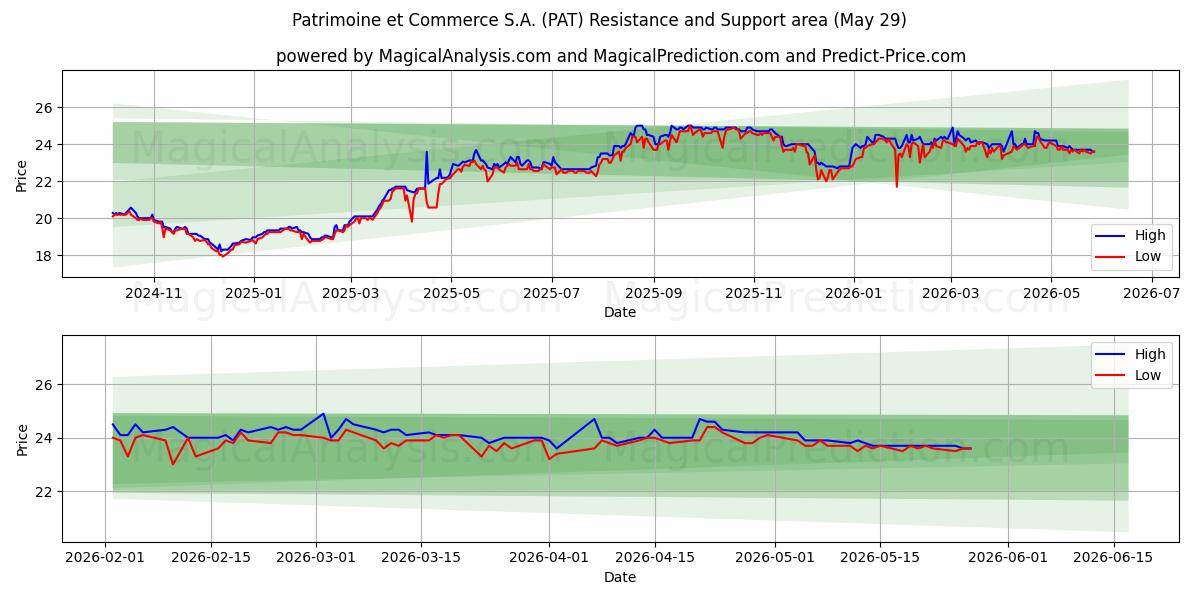Click the '2026-03-15' x-axis label on bottom chart

422,559
